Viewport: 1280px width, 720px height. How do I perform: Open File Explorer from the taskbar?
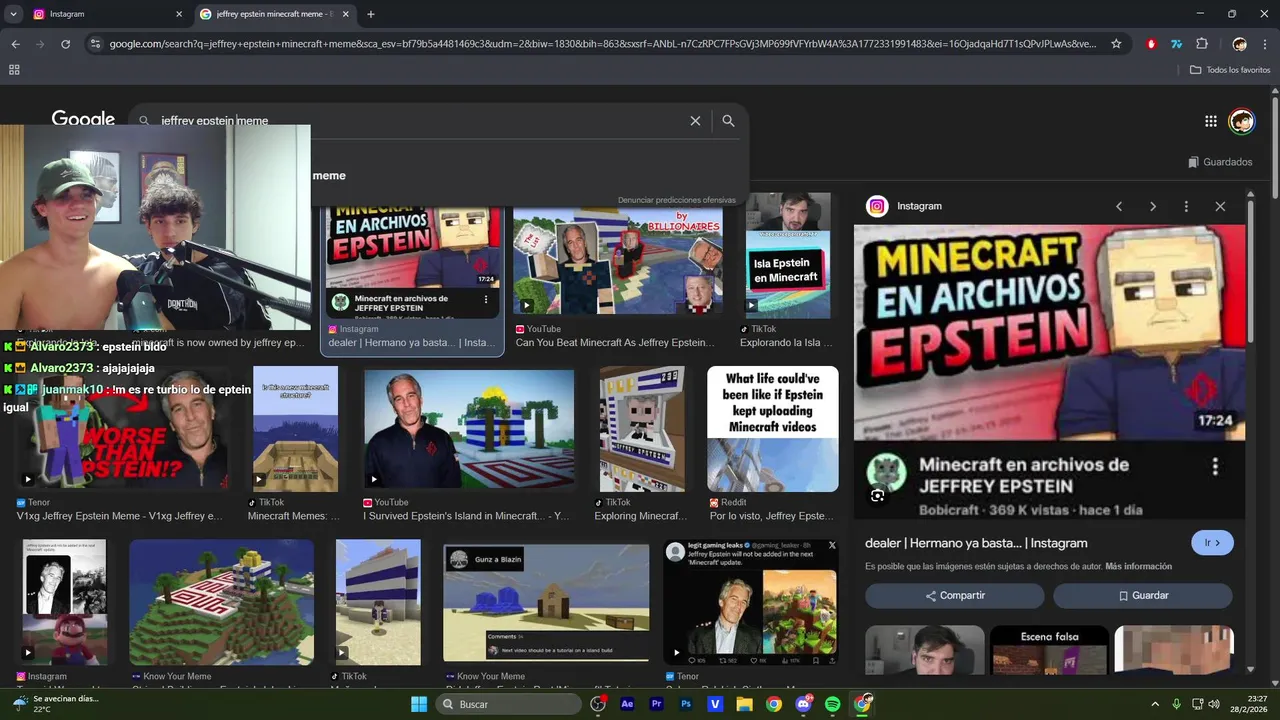(744, 704)
